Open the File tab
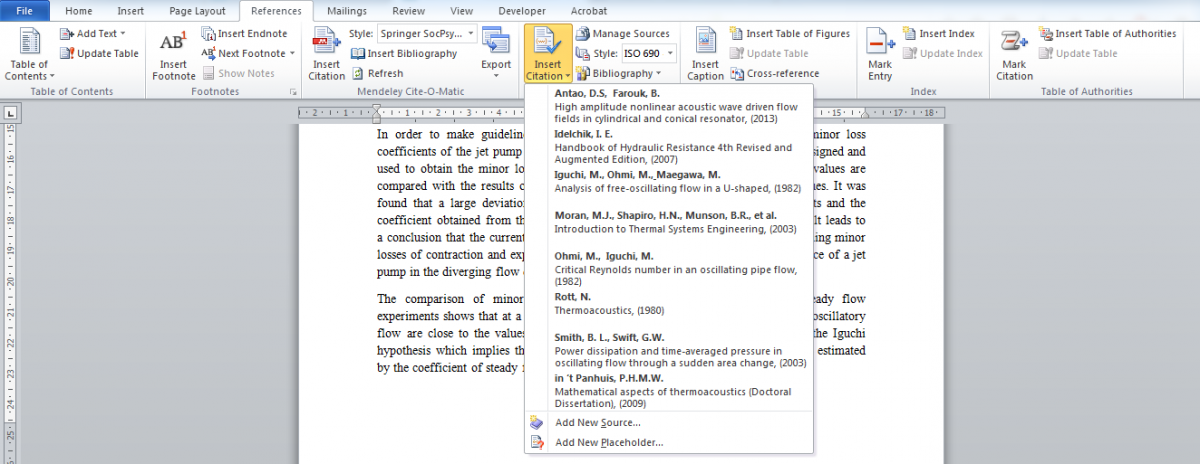Image resolution: width=1200 pixels, height=464 pixels. (25, 10)
